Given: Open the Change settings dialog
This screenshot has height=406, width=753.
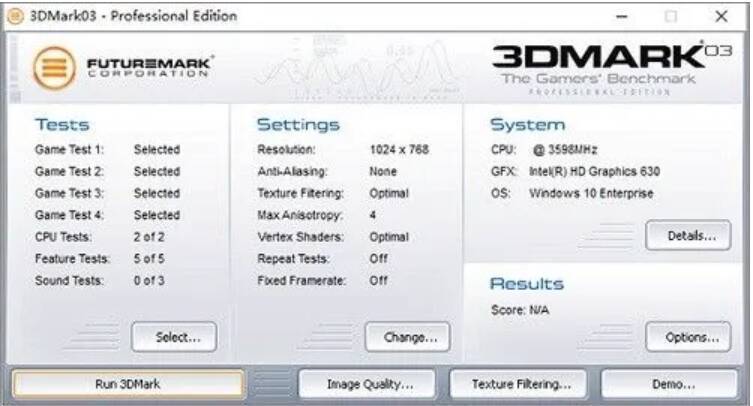Looking at the screenshot, I should coord(408,337).
